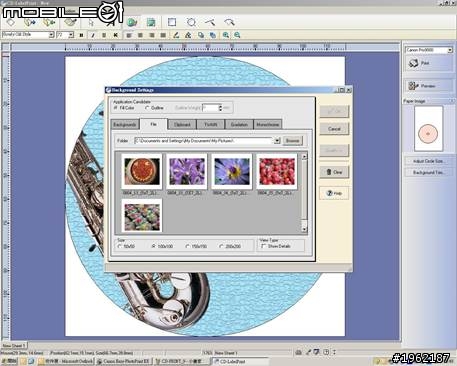
Task: Align text center in toolbar
Action: (x=140, y=35)
